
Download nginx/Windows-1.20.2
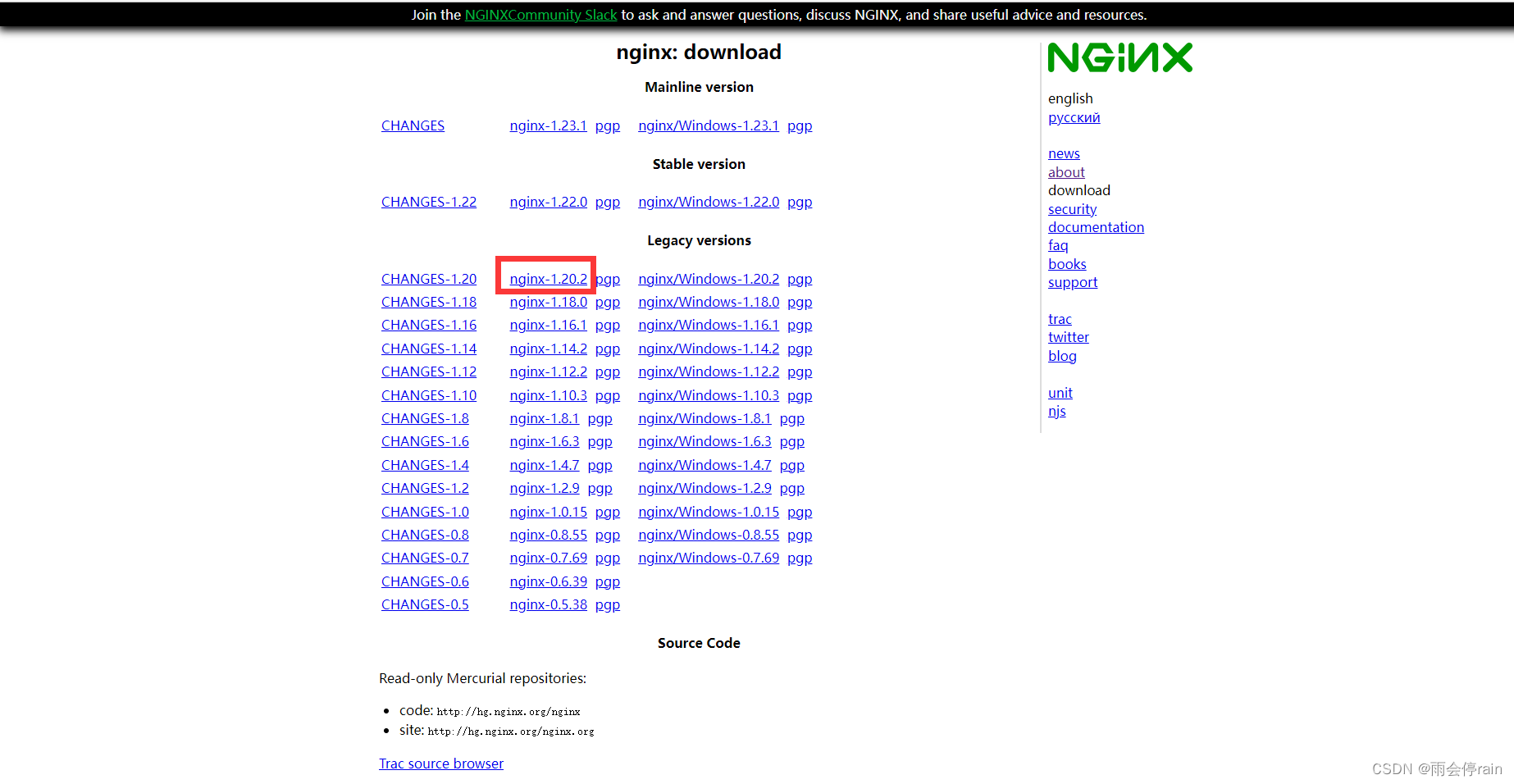coord(709,279)
